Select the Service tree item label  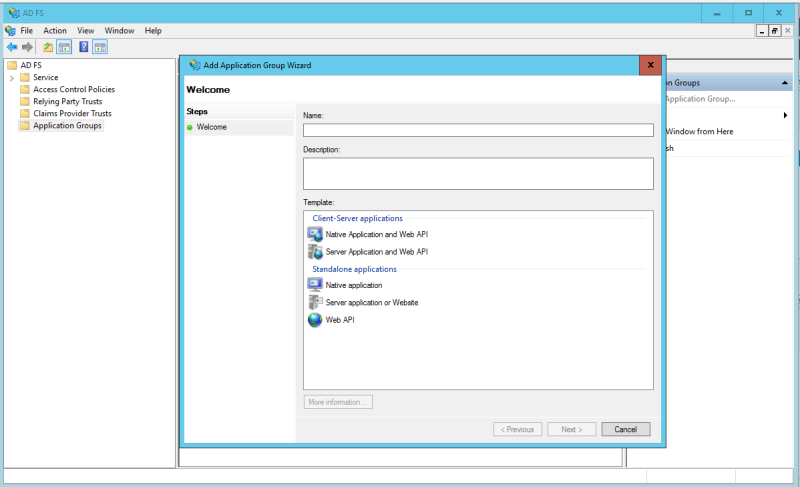45,78
